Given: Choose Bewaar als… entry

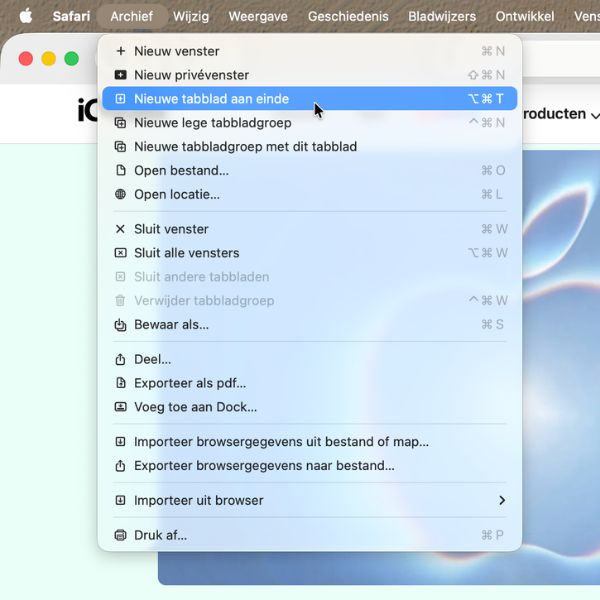Looking at the screenshot, I should click(x=310, y=324).
